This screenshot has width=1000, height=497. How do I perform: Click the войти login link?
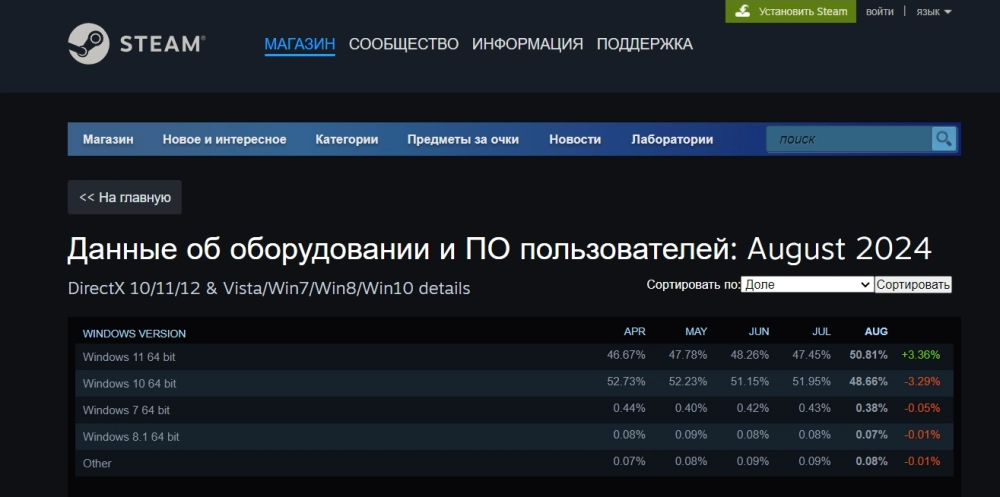tap(880, 12)
